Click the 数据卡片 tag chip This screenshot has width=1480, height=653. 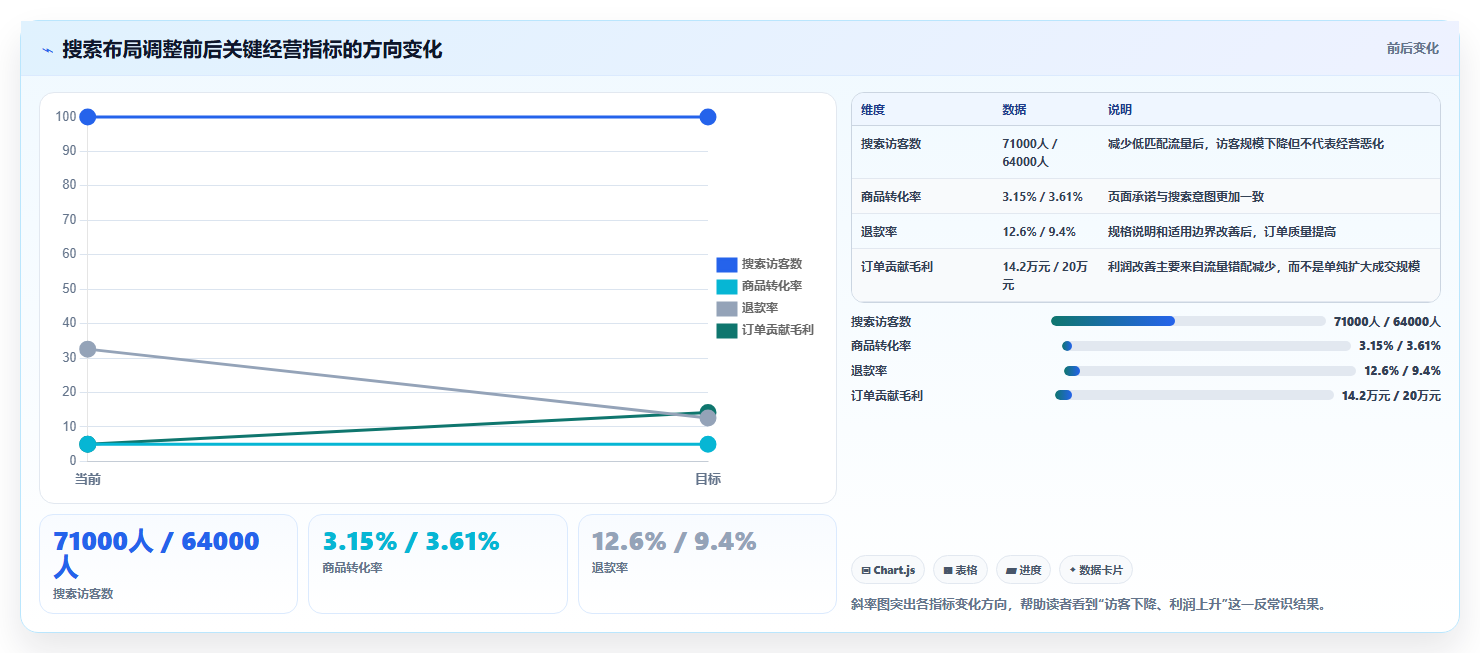point(1095,570)
